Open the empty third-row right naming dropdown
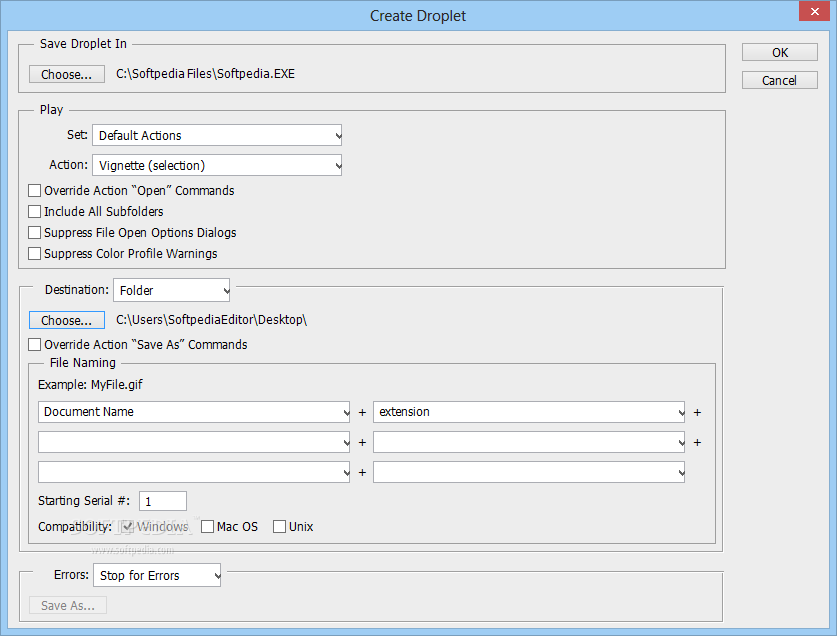 (529, 472)
